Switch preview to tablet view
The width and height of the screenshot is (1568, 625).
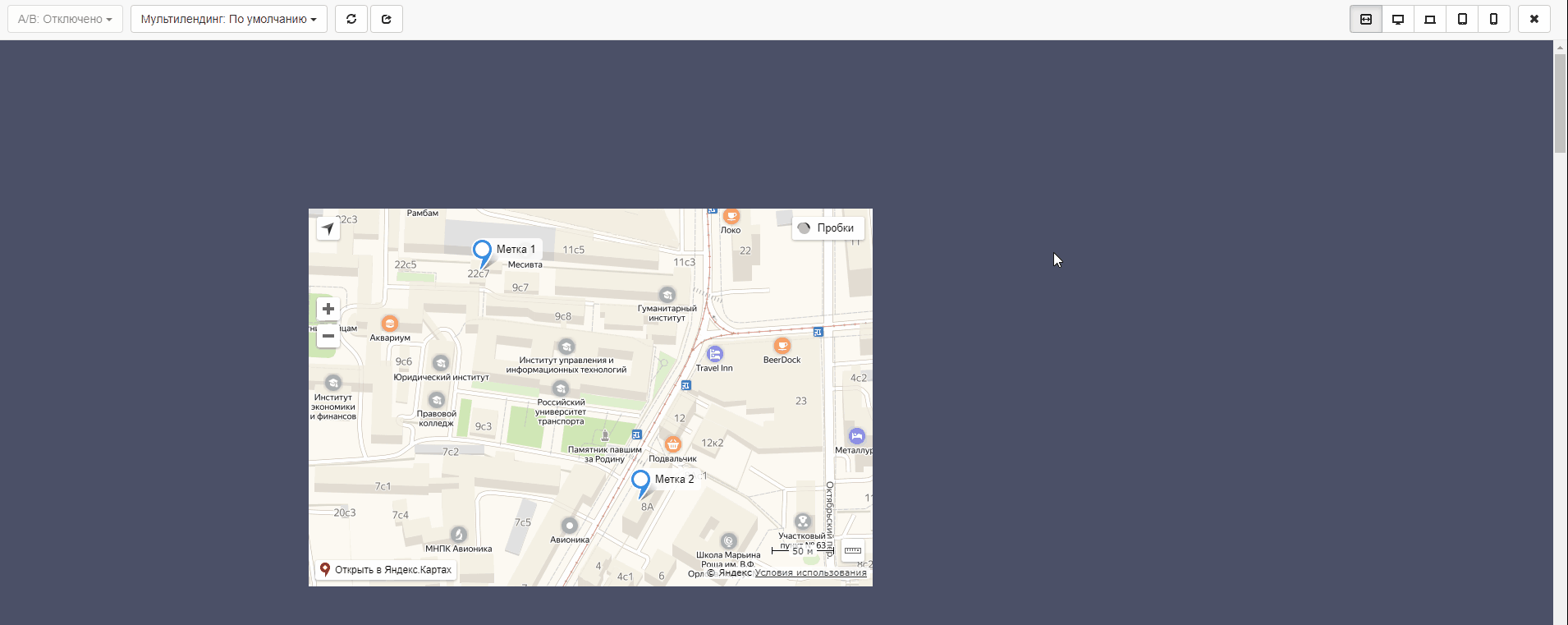tap(1462, 19)
